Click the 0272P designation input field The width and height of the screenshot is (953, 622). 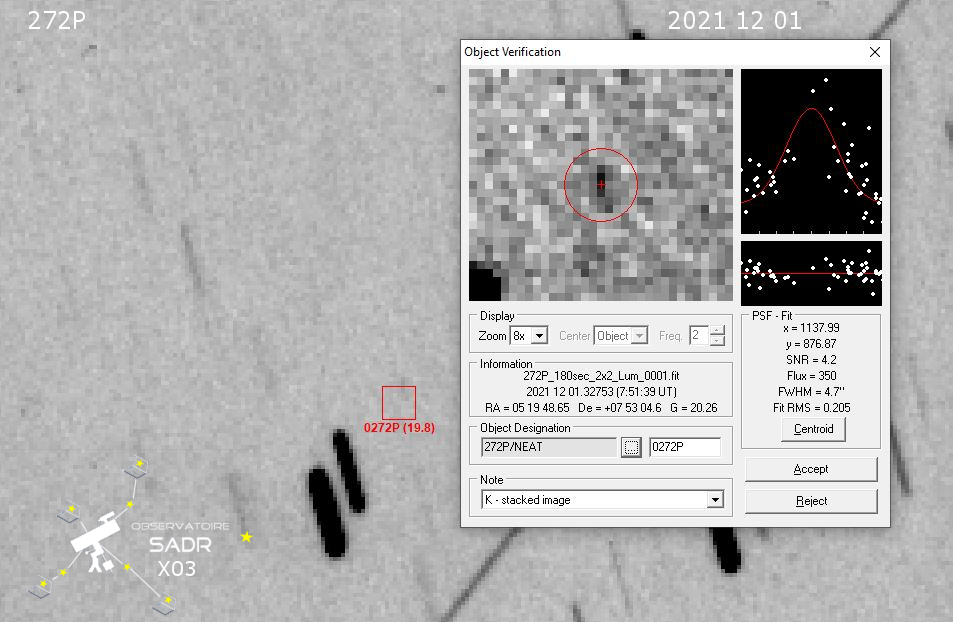pos(684,448)
